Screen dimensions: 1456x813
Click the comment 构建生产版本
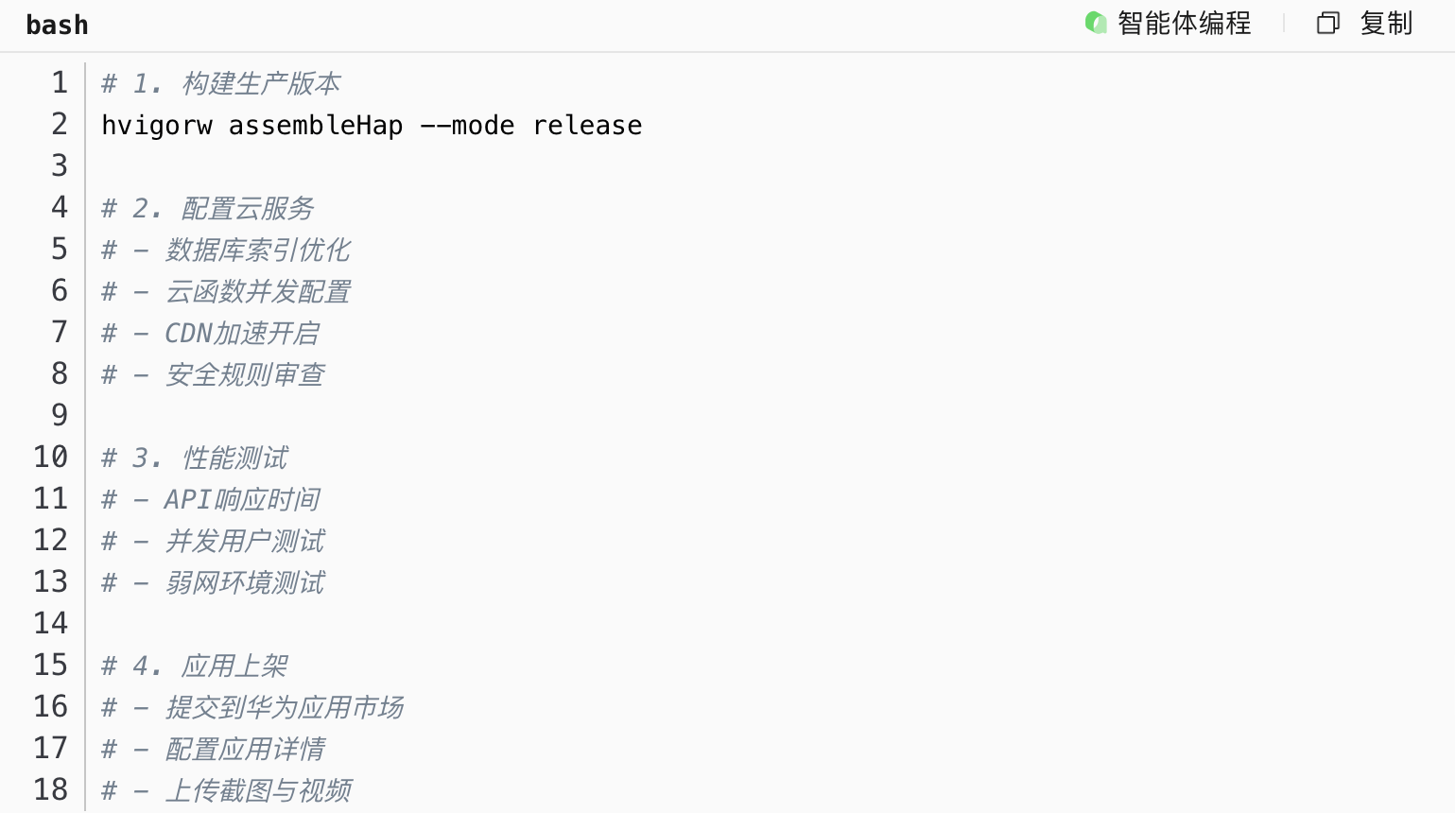click(x=260, y=84)
